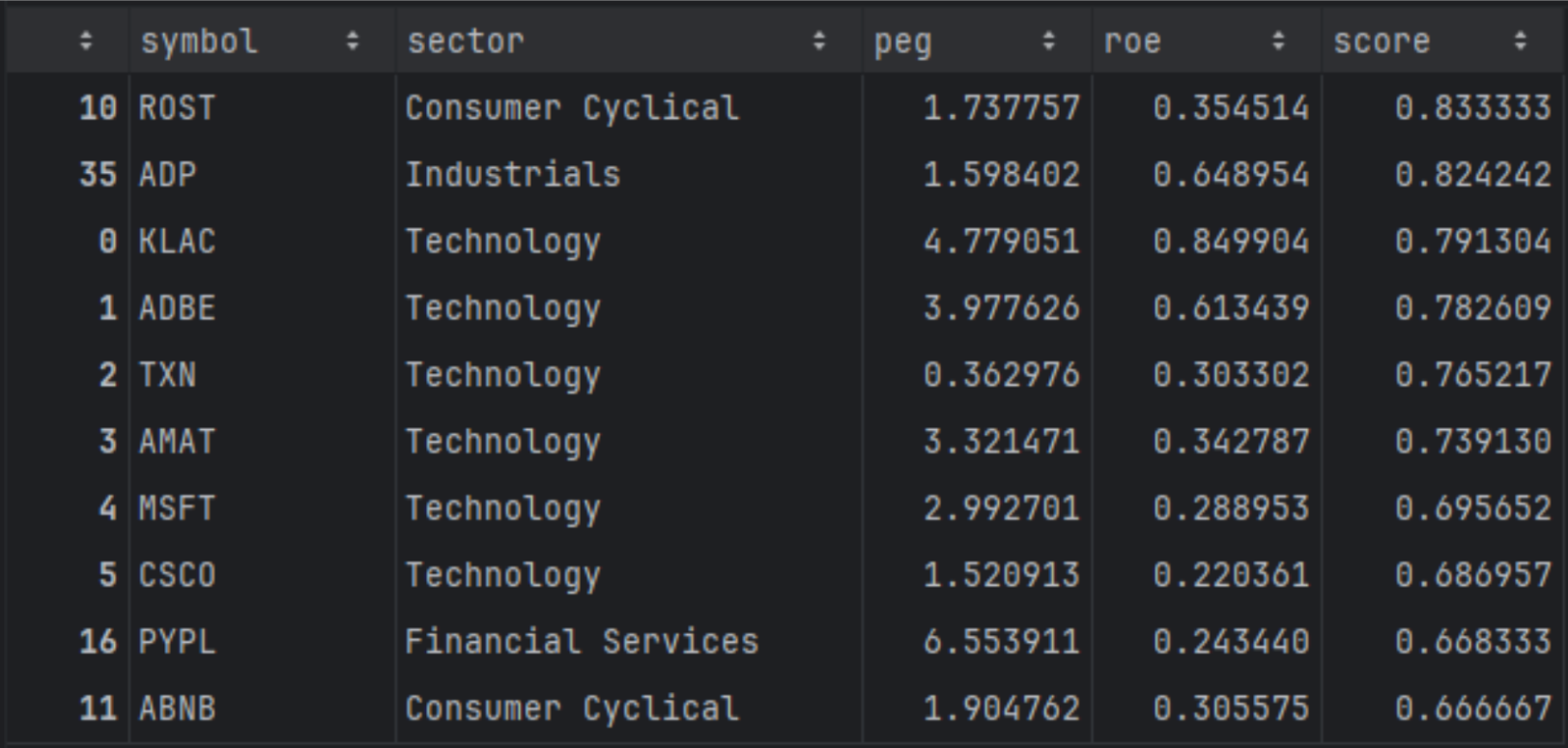Click sort arrows in peg column header

[1049, 41]
